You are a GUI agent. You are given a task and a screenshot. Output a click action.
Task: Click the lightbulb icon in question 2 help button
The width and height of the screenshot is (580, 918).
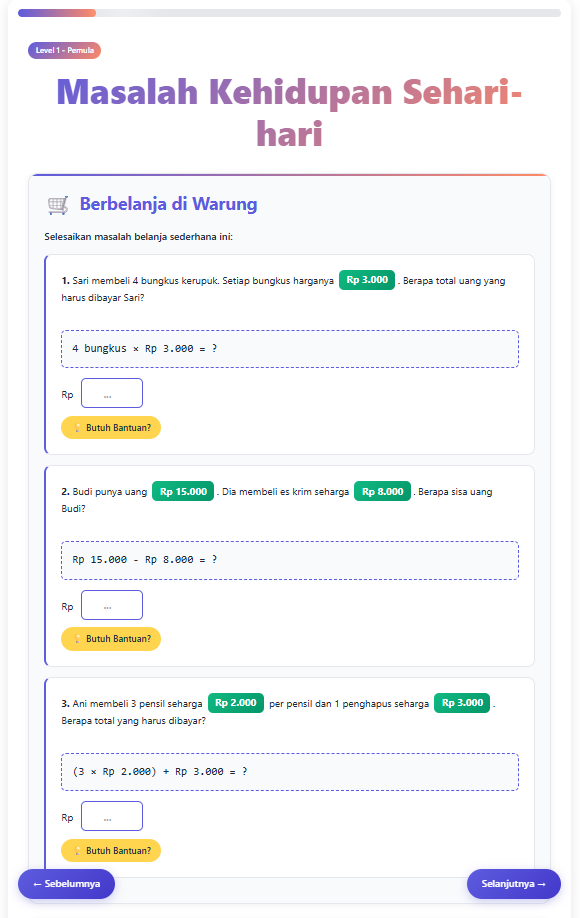click(77, 639)
